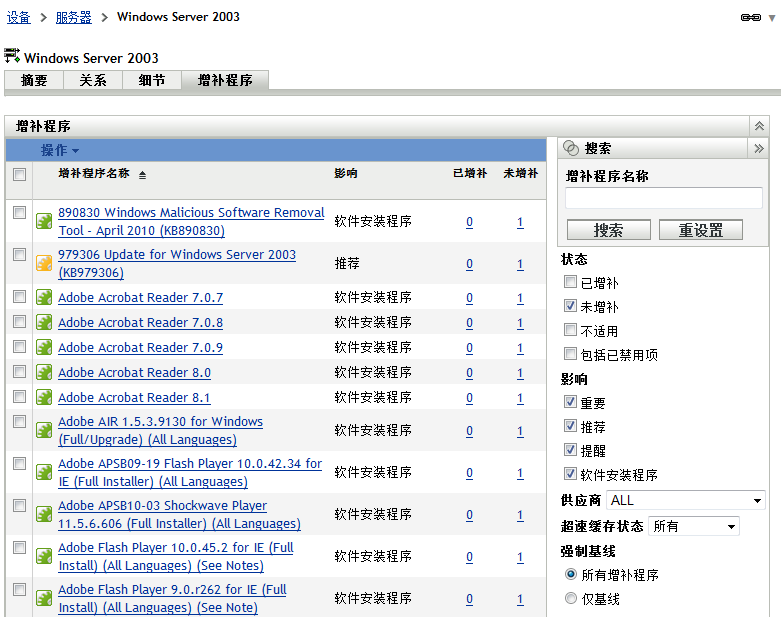Viewport: 781px width, 617px height.
Task: Switch to the 细节 tab
Action: [152, 80]
